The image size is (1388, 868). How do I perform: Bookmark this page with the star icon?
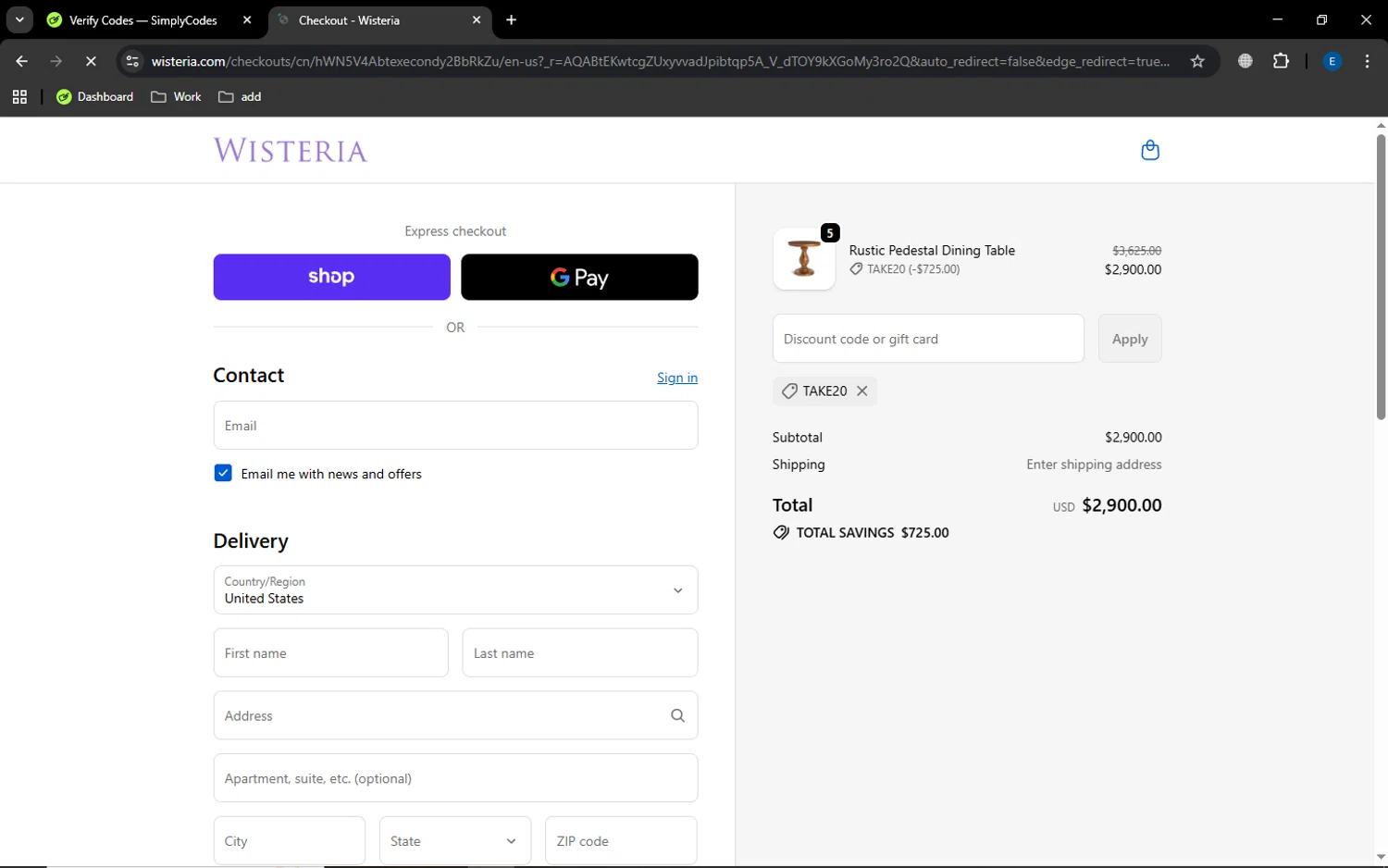click(x=1197, y=61)
